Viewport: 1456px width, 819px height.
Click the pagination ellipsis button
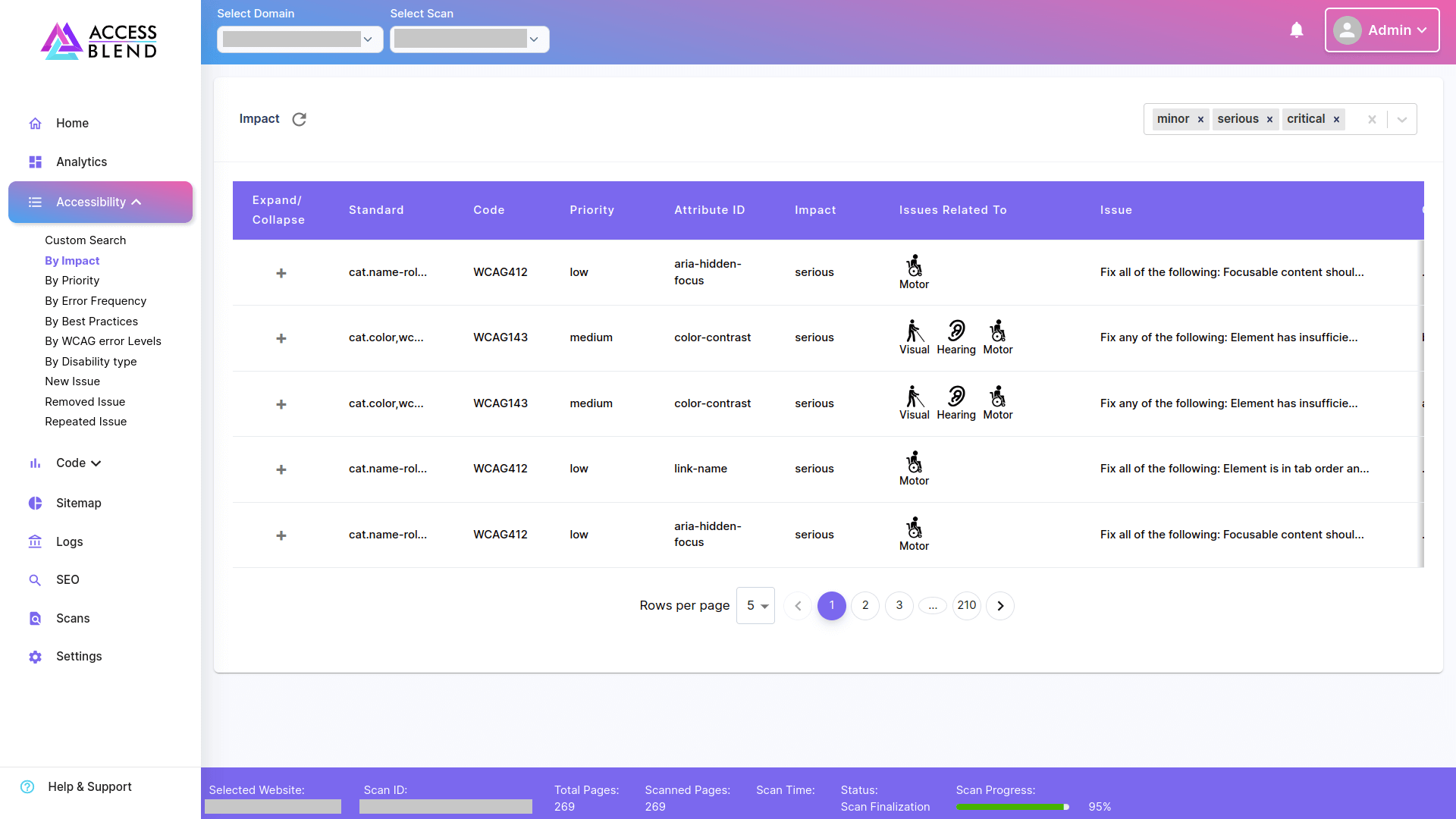[x=933, y=606]
